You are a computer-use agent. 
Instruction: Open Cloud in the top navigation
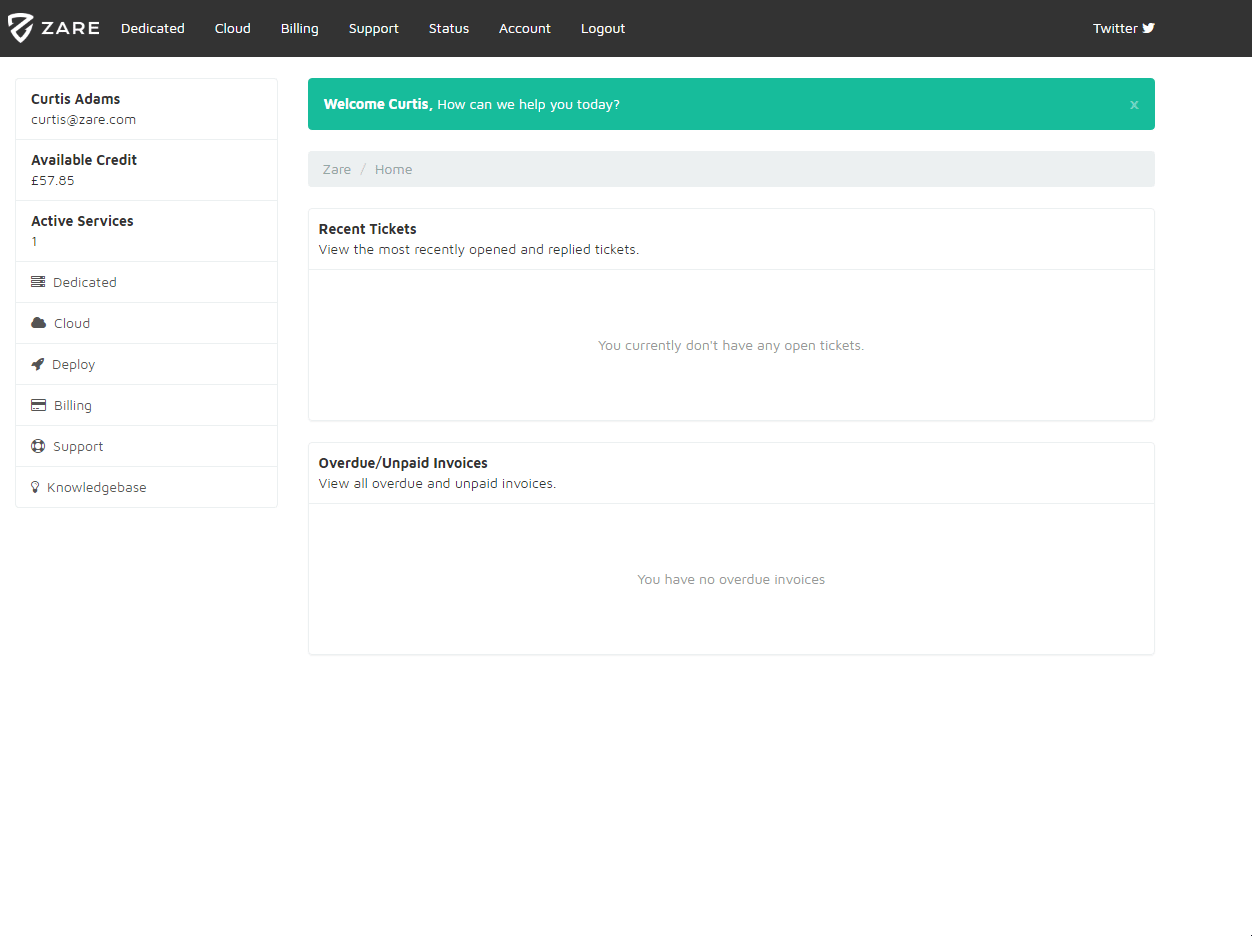pos(233,28)
